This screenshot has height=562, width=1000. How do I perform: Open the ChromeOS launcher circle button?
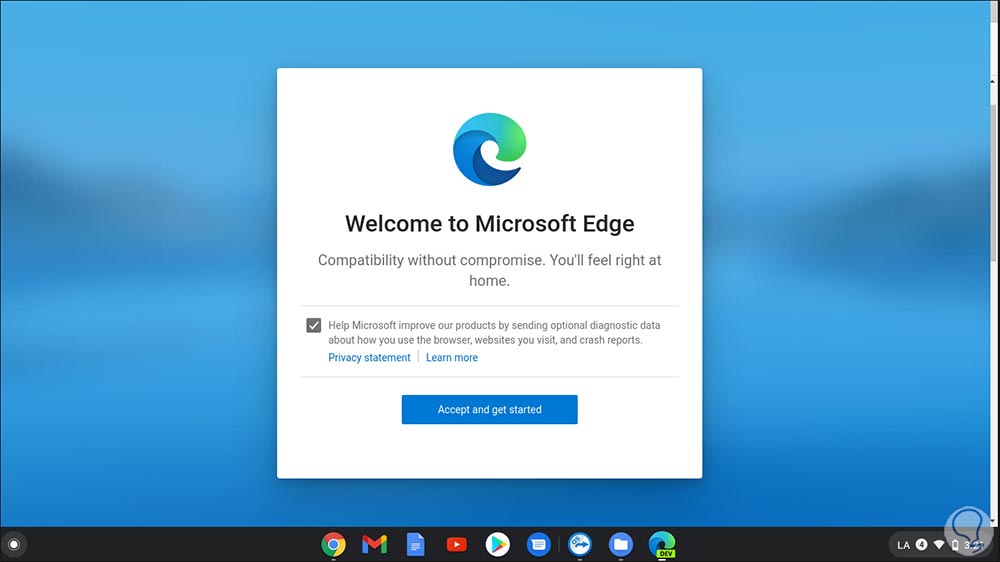[x=13, y=545]
